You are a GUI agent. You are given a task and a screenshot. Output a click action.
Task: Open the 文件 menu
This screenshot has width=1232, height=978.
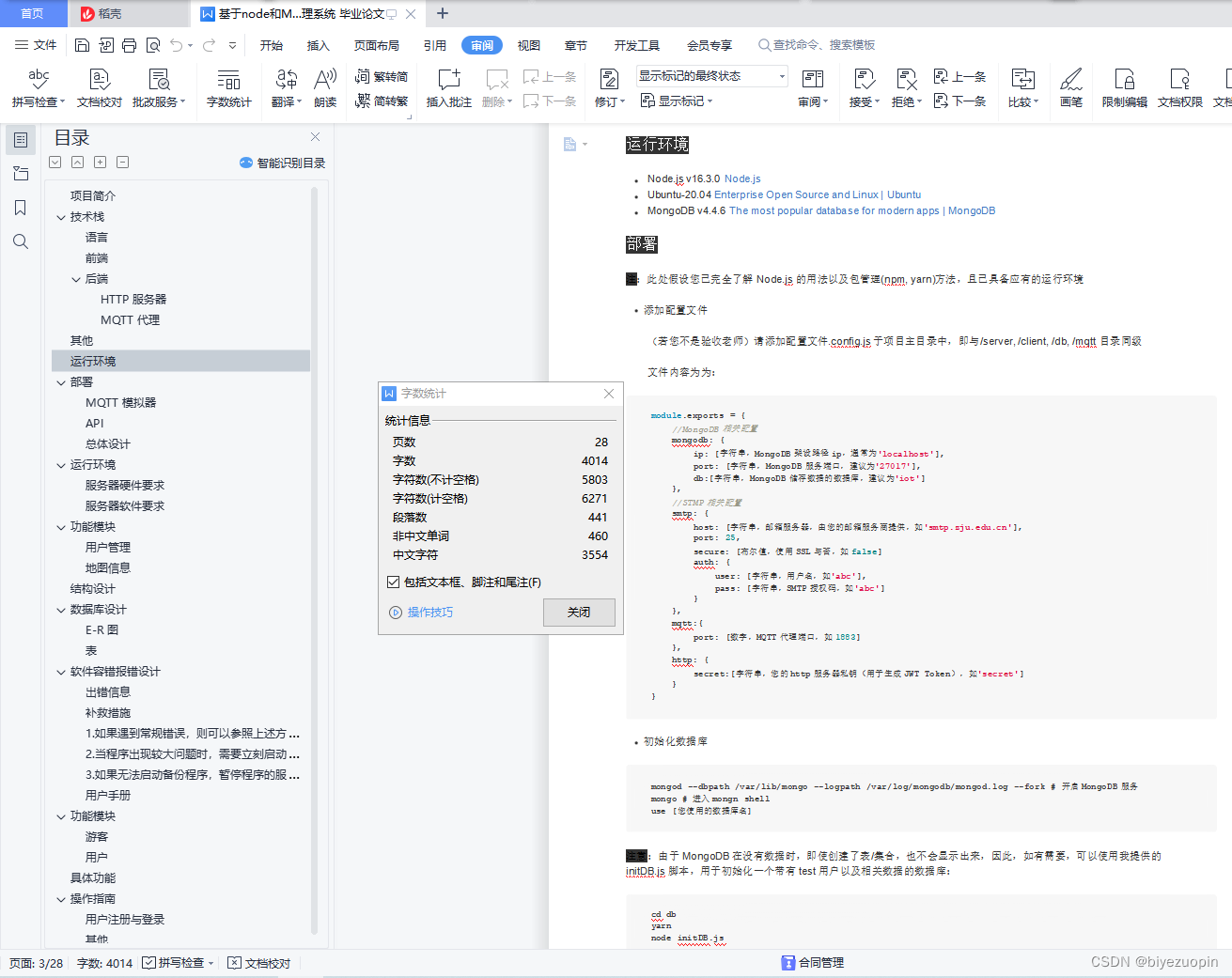(x=36, y=45)
